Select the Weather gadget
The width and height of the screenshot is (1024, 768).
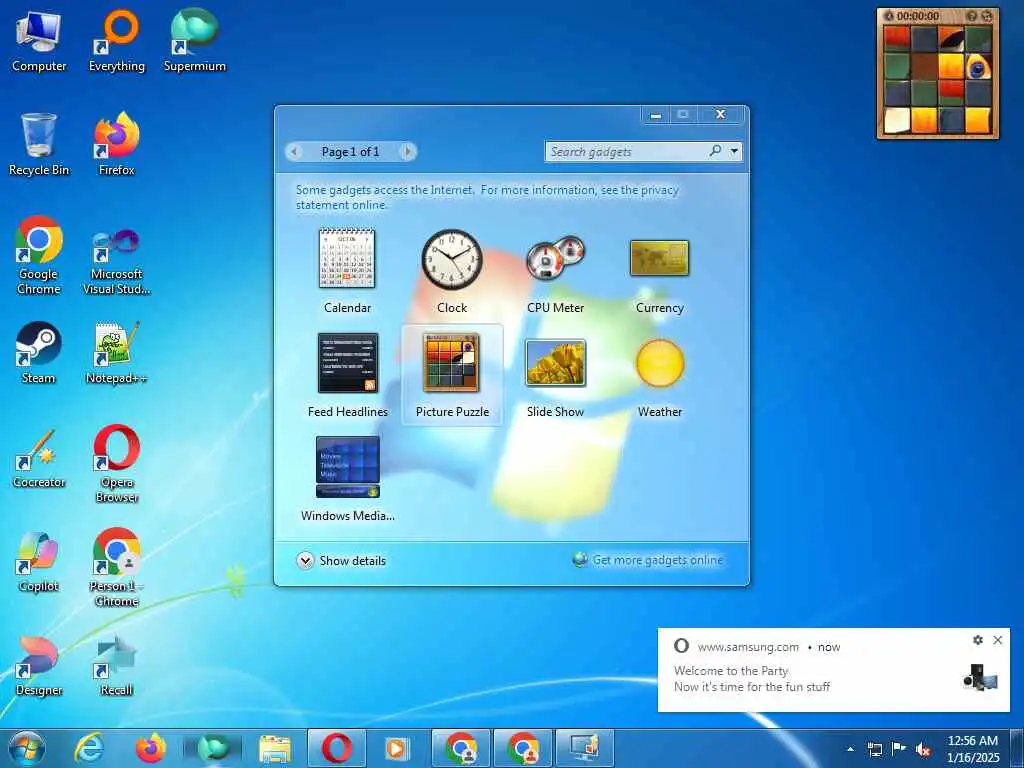tap(660, 374)
